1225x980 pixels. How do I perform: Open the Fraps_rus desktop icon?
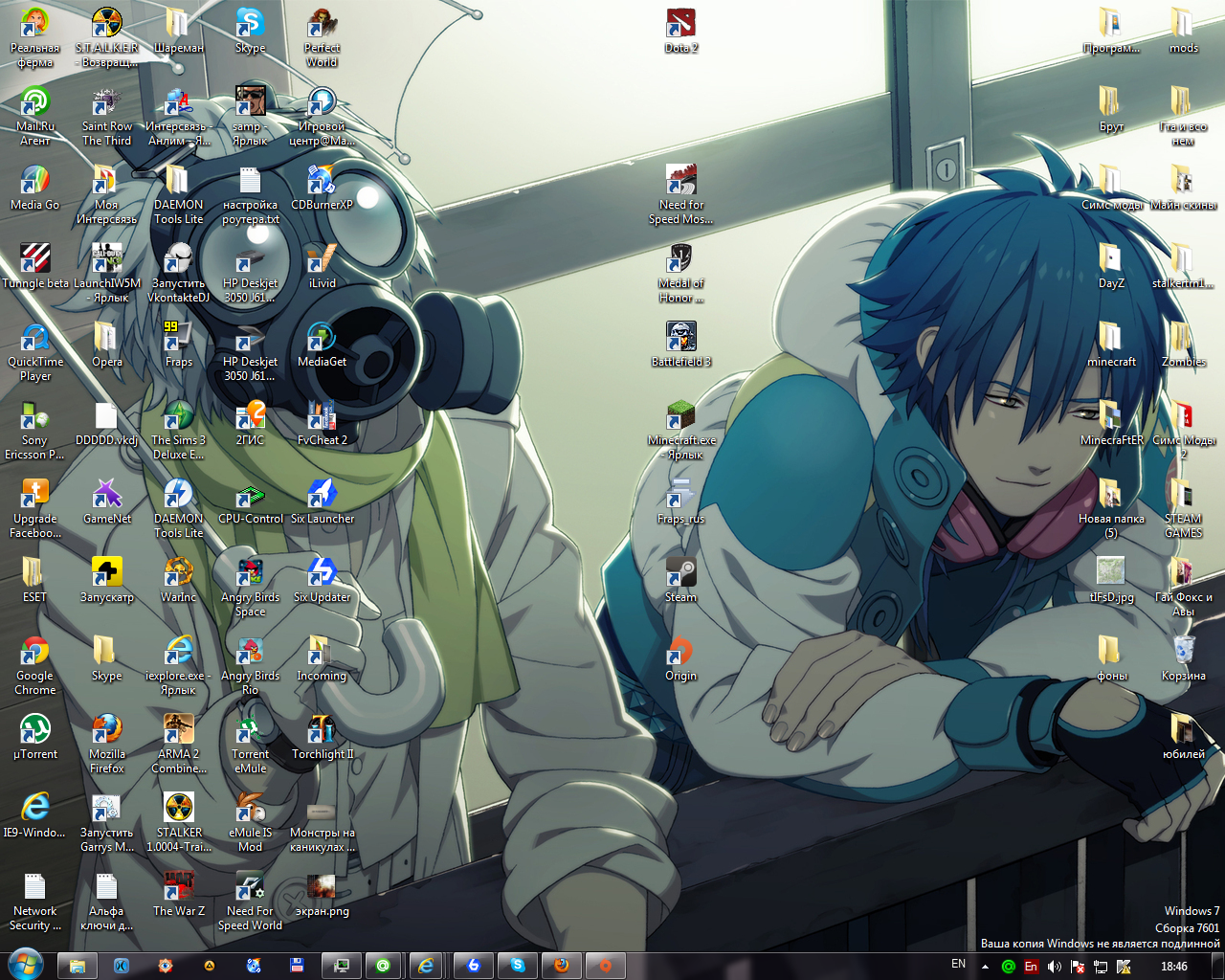680,501
